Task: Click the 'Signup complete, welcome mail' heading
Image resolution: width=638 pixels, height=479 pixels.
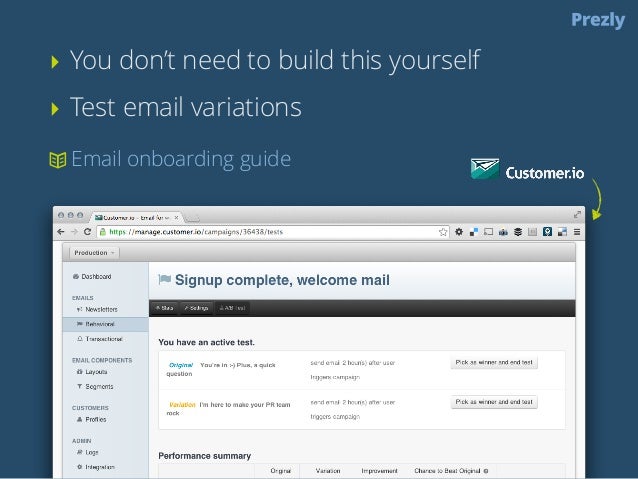Action: (x=282, y=280)
